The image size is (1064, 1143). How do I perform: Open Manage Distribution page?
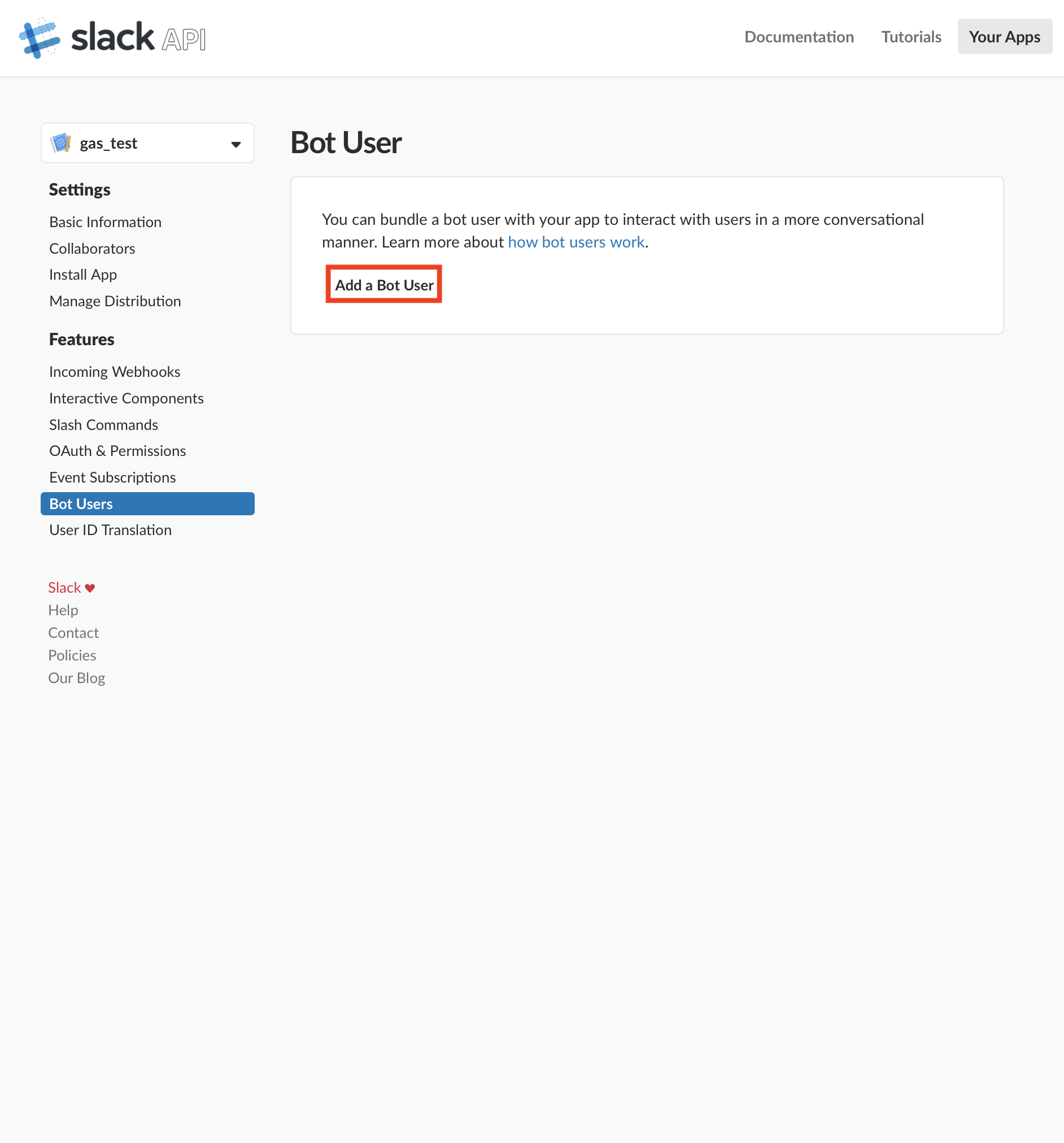[115, 301]
